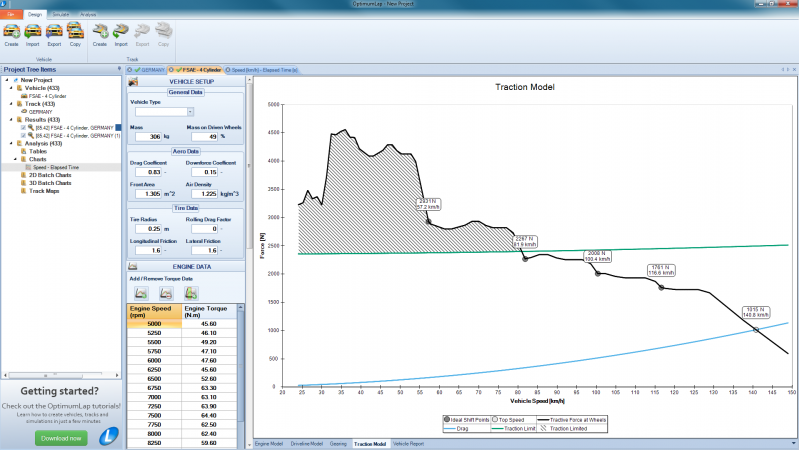Screen dimensions: 799x450
Task: Click the track Import icon
Action: [x=121, y=31]
